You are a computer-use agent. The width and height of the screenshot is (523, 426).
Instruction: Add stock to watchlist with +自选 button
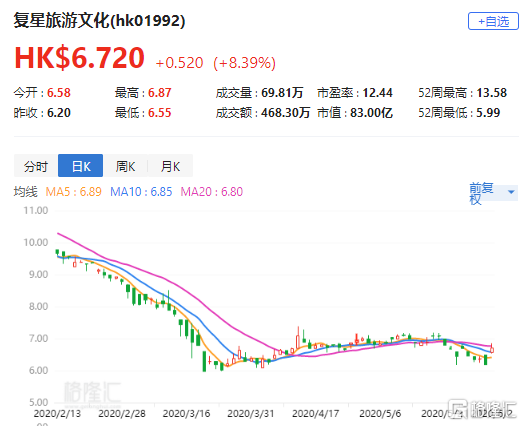(493, 21)
